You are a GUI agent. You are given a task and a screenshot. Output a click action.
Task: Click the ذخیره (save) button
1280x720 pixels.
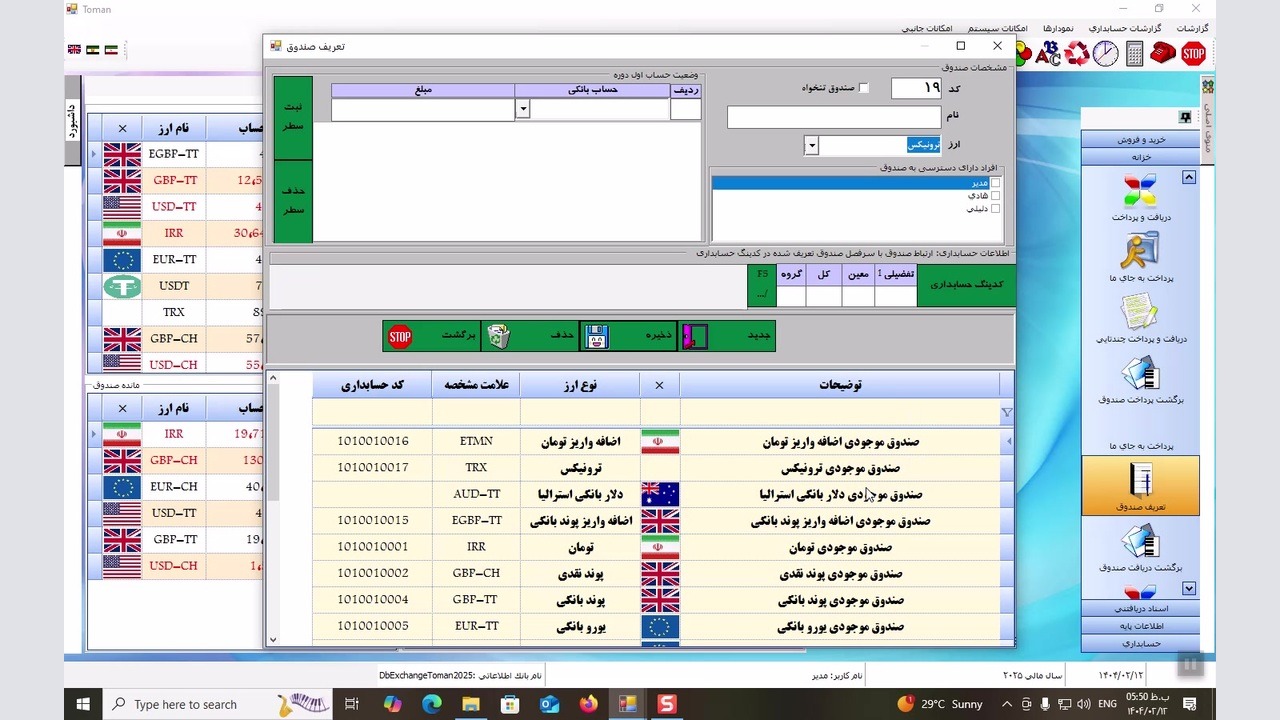pos(628,336)
